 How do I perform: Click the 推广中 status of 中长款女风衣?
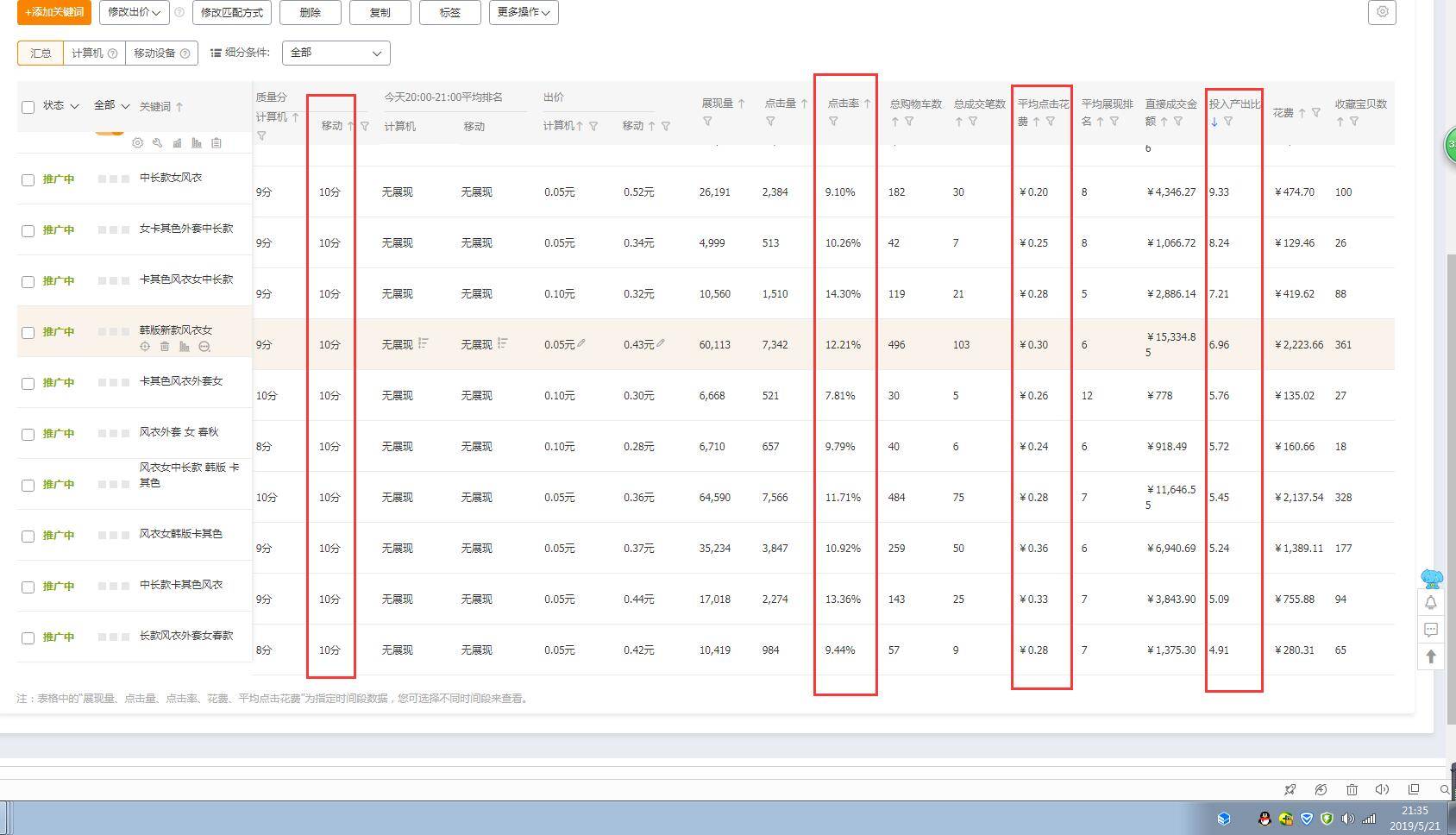point(59,179)
